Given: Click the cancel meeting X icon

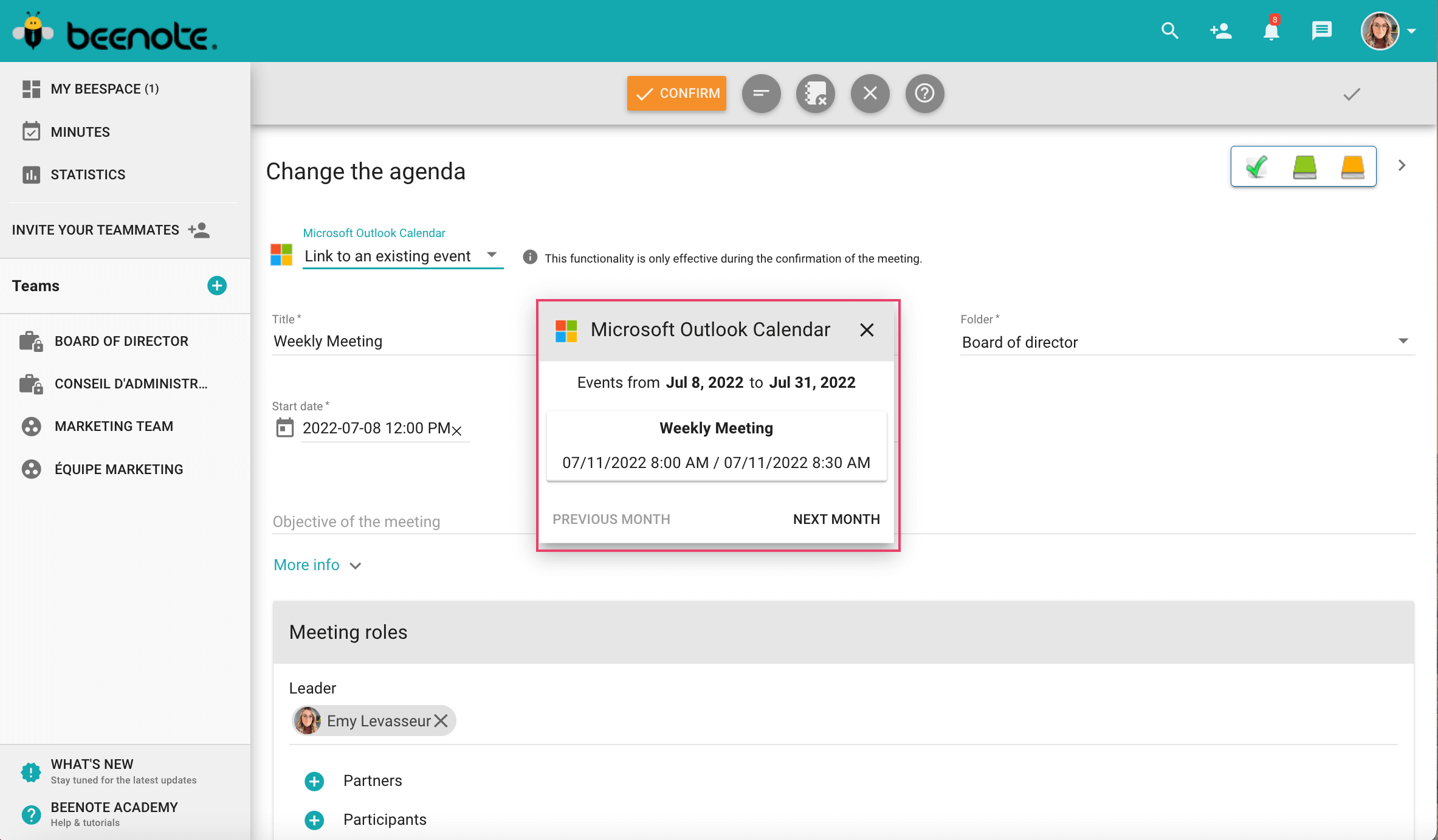Looking at the screenshot, I should tap(870, 93).
